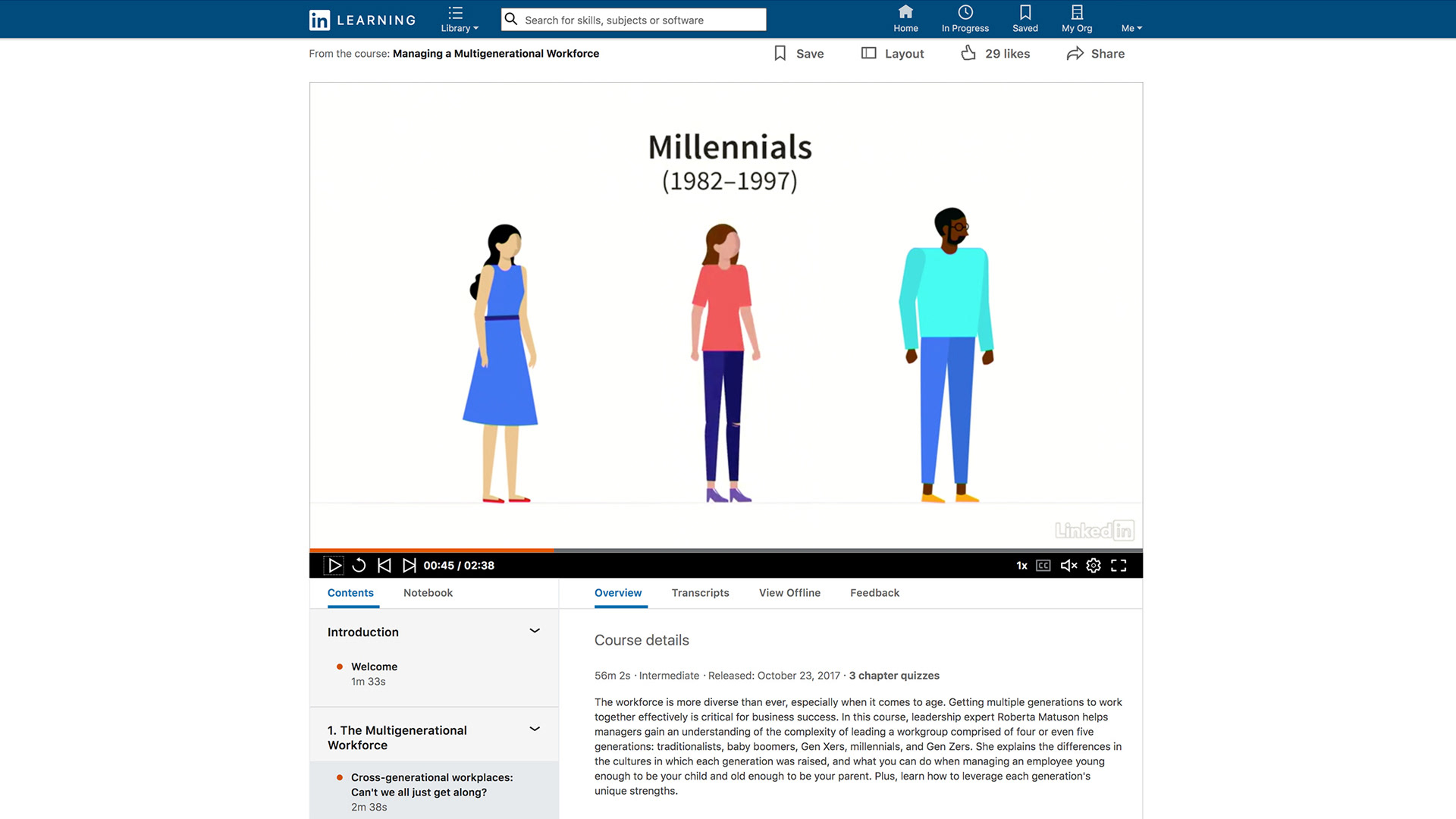
Task: Click the LinkedIn Learning logo
Action: pos(362,20)
